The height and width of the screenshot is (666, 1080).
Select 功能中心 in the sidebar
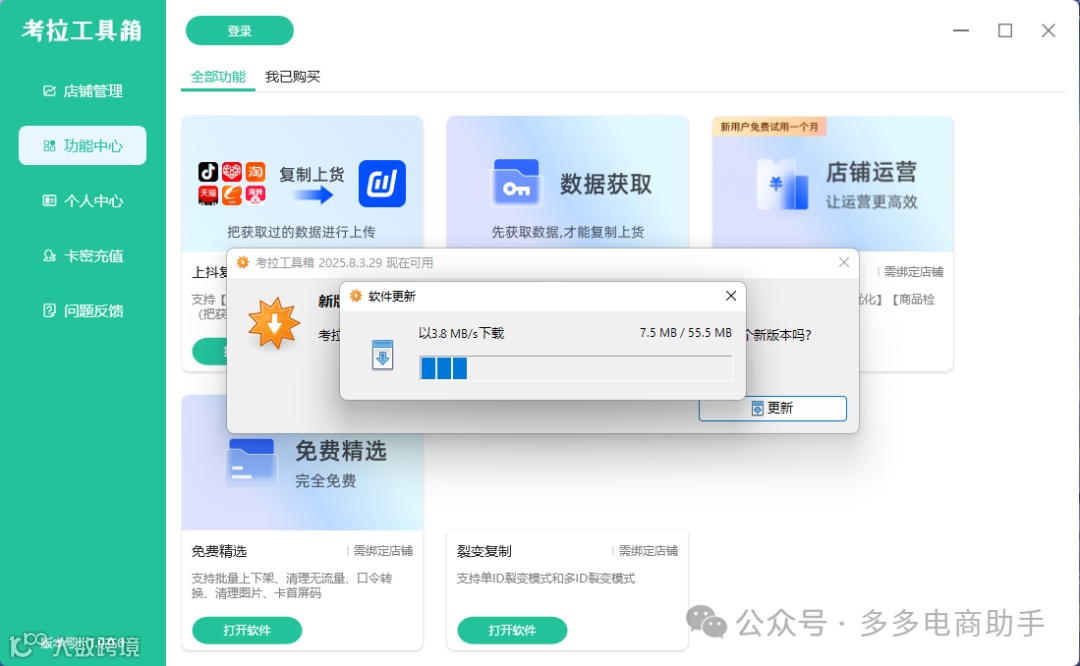coord(83,145)
